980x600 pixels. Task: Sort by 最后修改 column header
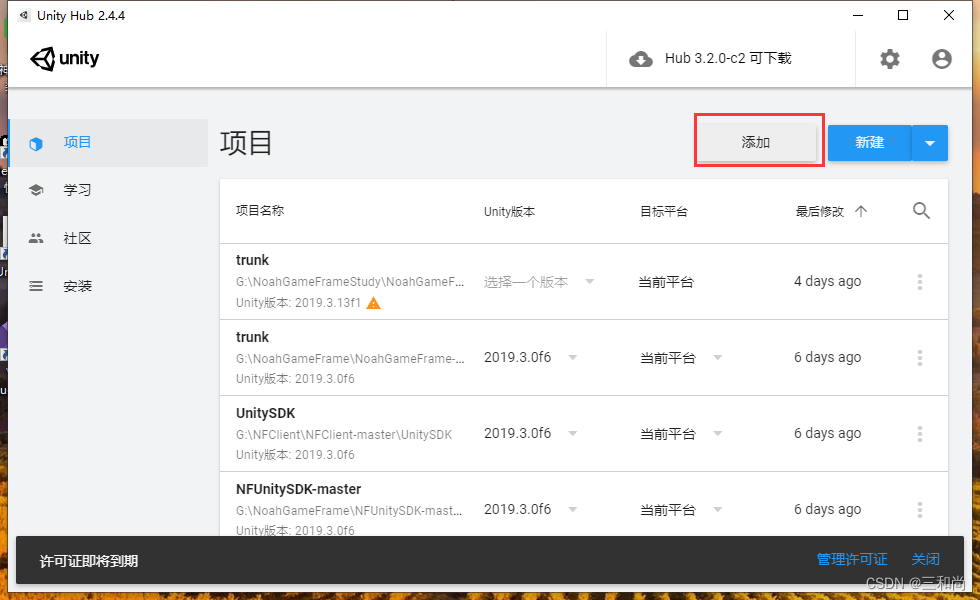tap(819, 211)
